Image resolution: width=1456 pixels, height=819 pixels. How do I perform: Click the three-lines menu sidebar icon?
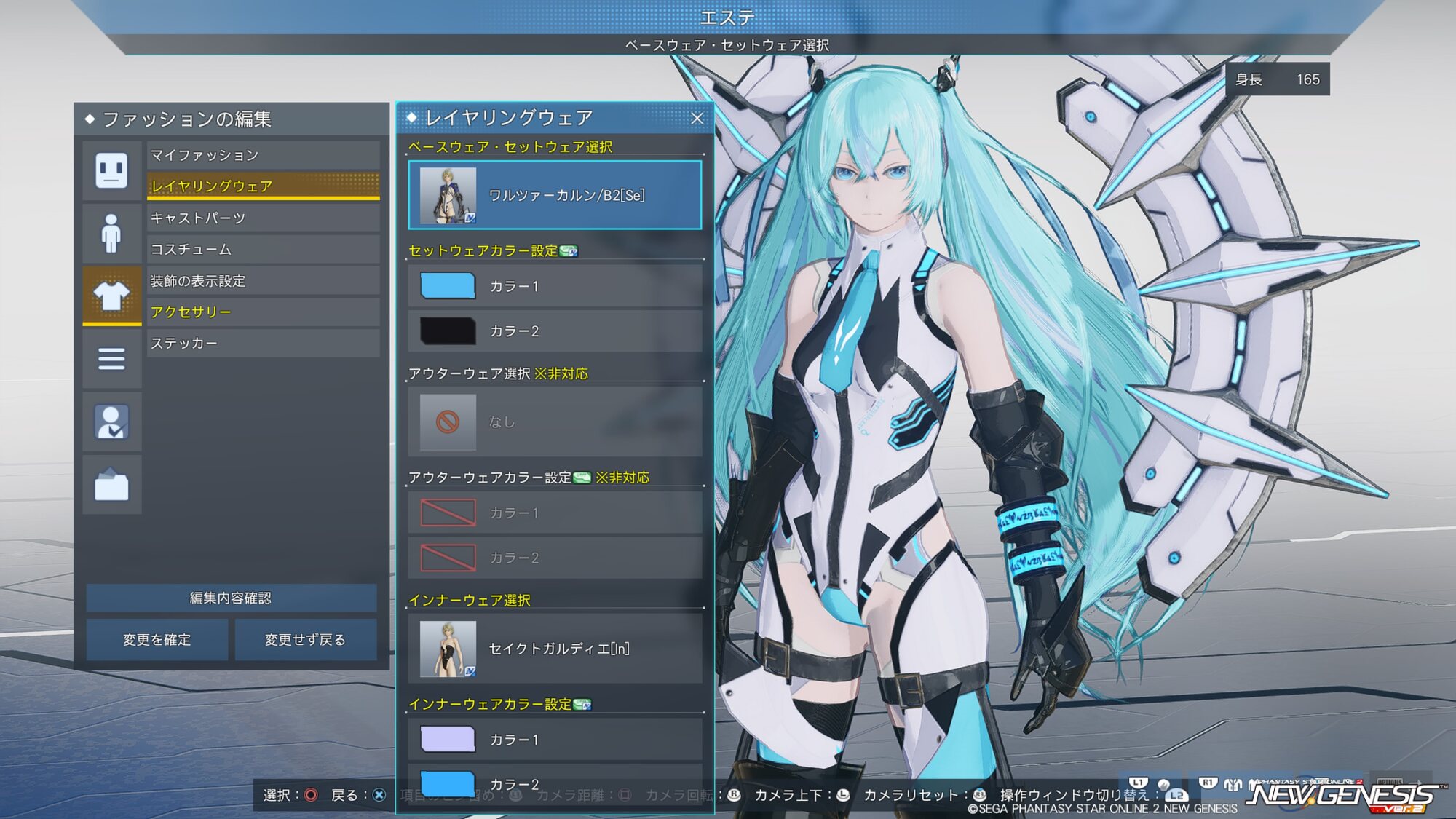coord(111,358)
